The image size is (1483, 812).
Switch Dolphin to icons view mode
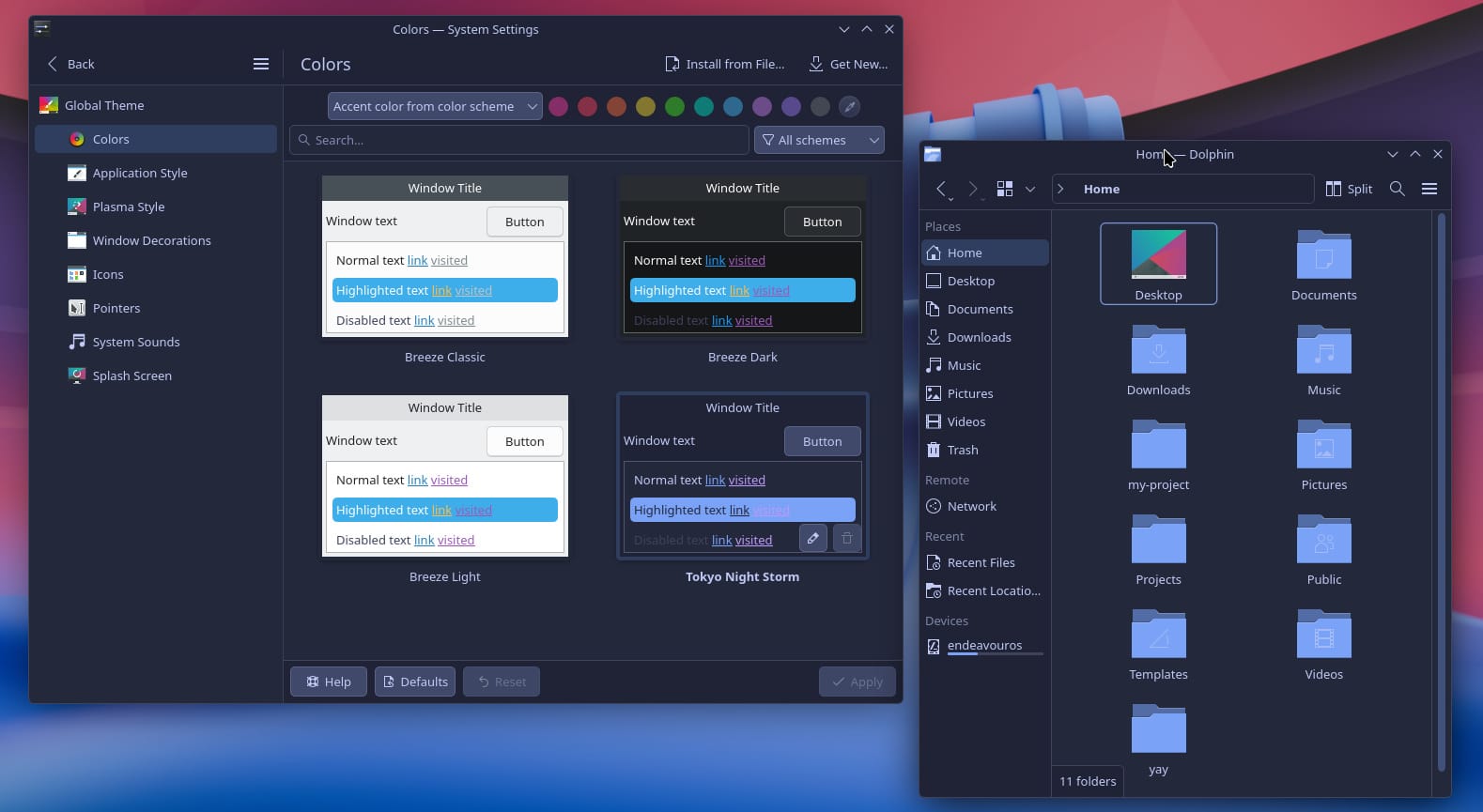1005,189
